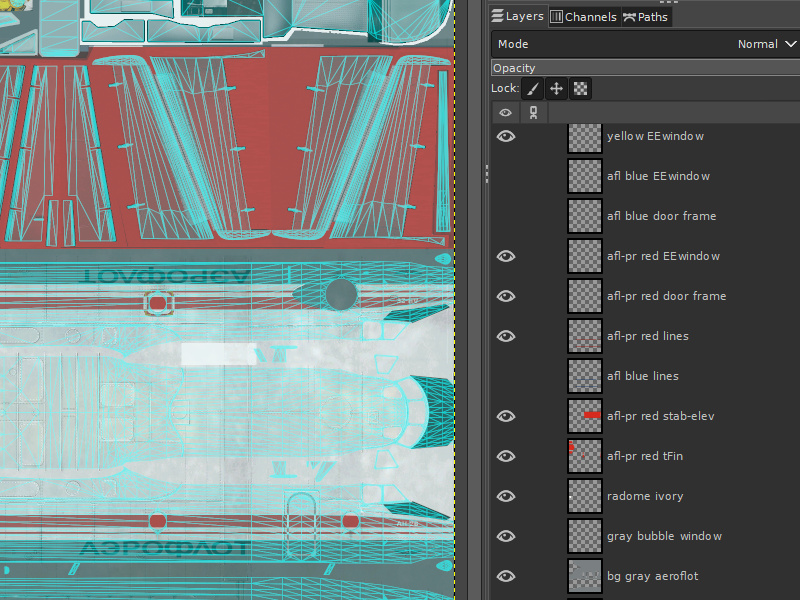800x600 pixels.
Task: Click the eye icon for afl-pr red lines
Action: point(506,336)
